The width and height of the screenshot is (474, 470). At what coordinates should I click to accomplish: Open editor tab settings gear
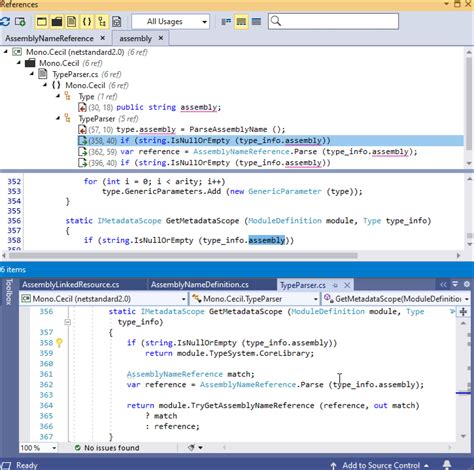pos(467,285)
